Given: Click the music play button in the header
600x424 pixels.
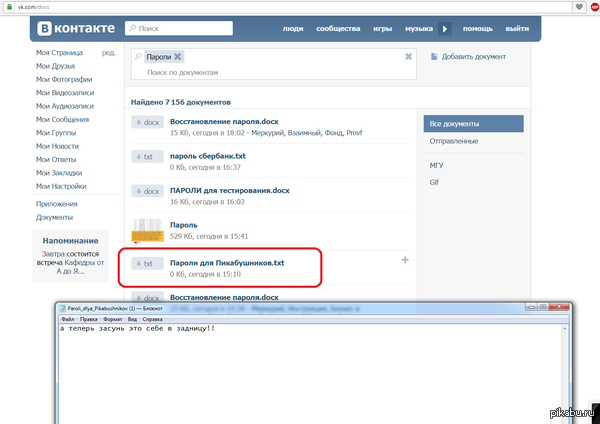Looking at the screenshot, I should 446,29.
